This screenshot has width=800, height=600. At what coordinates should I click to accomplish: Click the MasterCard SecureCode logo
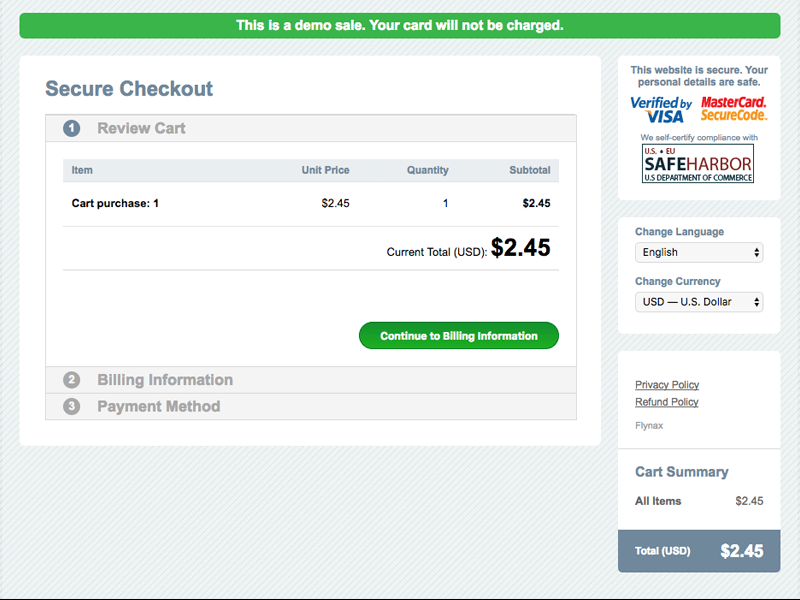(x=734, y=109)
